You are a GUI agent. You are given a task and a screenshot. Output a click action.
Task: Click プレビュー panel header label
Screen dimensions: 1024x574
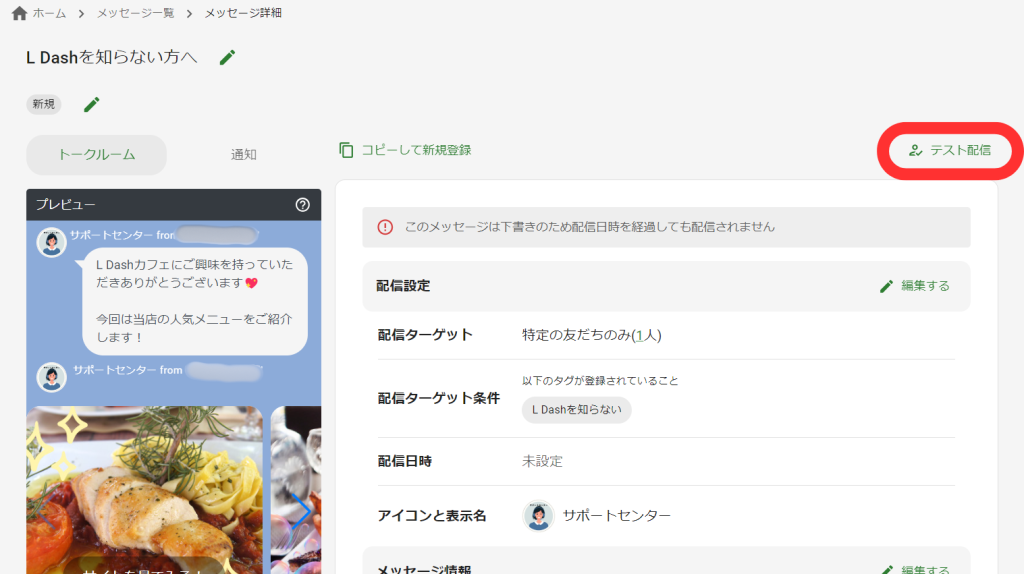pyautogui.click(x=66, y=205)
